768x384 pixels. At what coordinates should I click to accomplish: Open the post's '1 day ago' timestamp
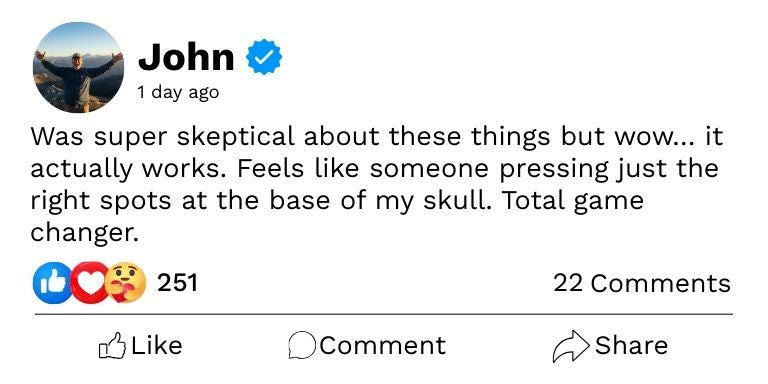click(178, 92)
